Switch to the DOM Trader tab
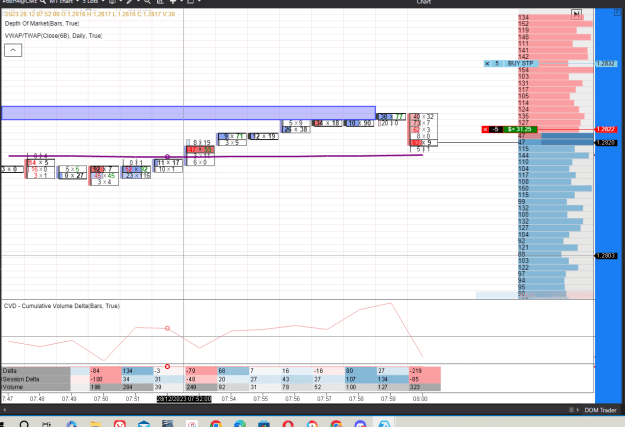 [x=600, y=410]
